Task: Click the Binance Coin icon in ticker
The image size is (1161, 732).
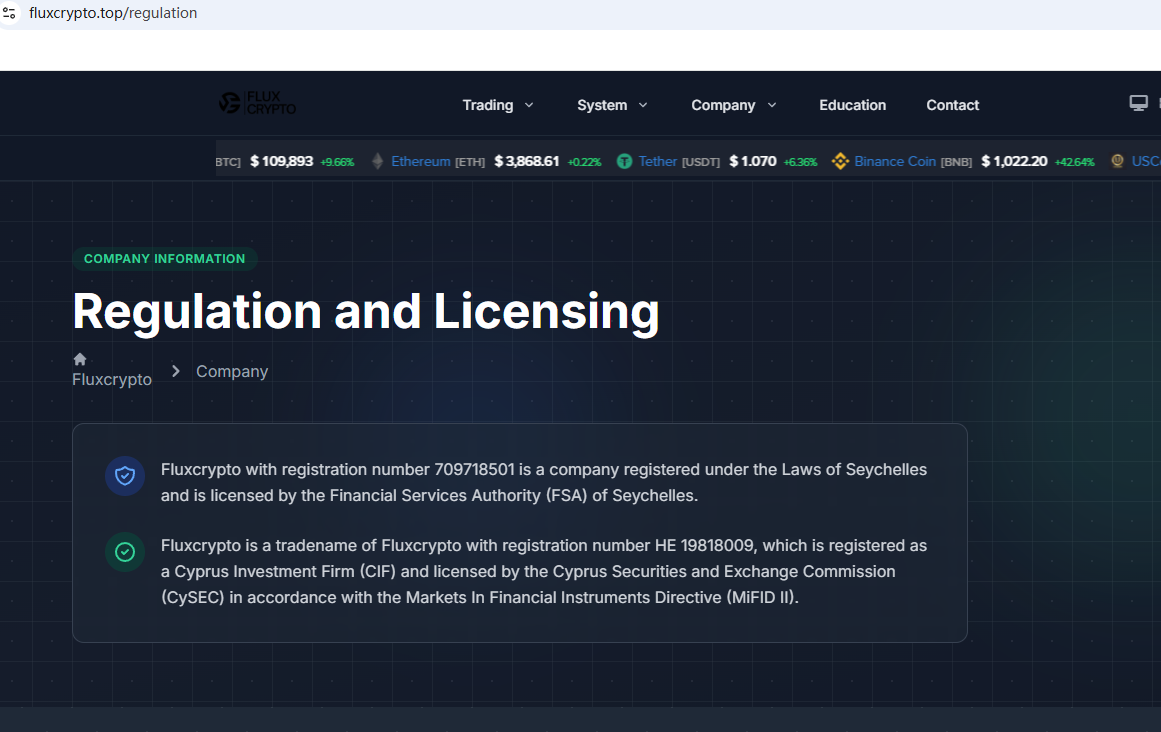Action: (840, 161)
